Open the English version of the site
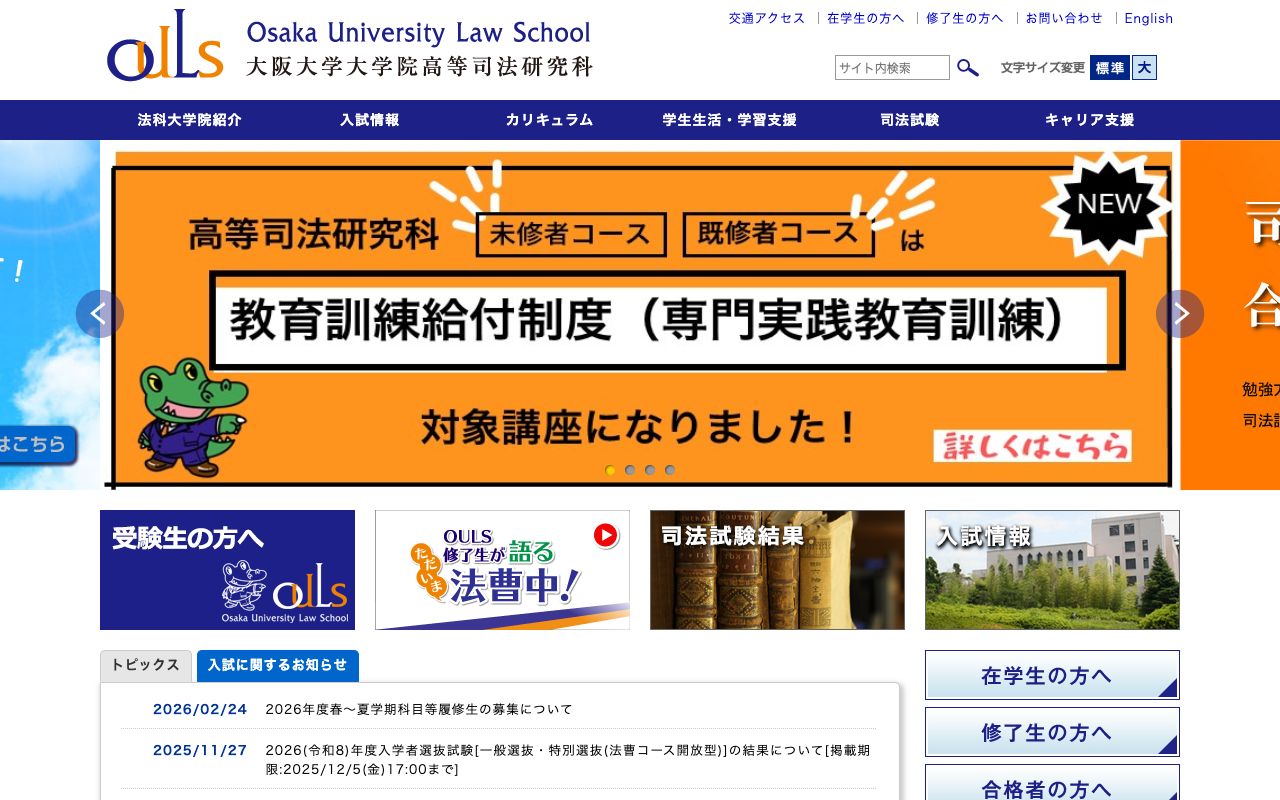The height and width of the screenshot is (800, 1280). pyautogui.click(x=1148, y=18)
